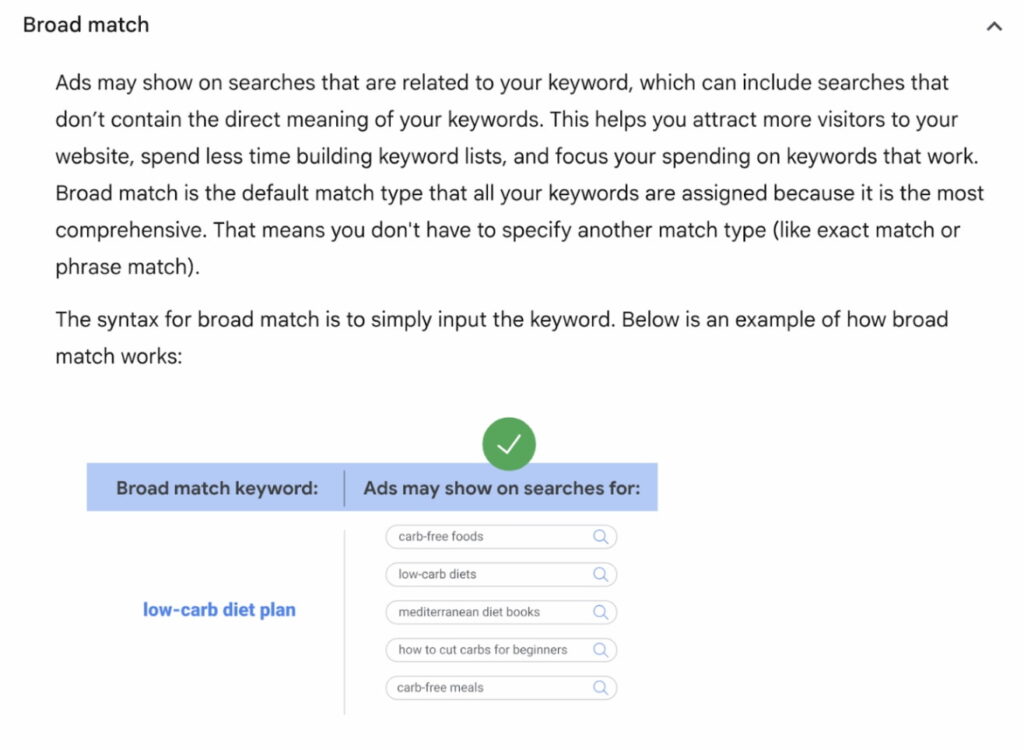Collapse the Broad match section chevron
The height and width of the screenshot is (750, 1024).
point(994,27)
